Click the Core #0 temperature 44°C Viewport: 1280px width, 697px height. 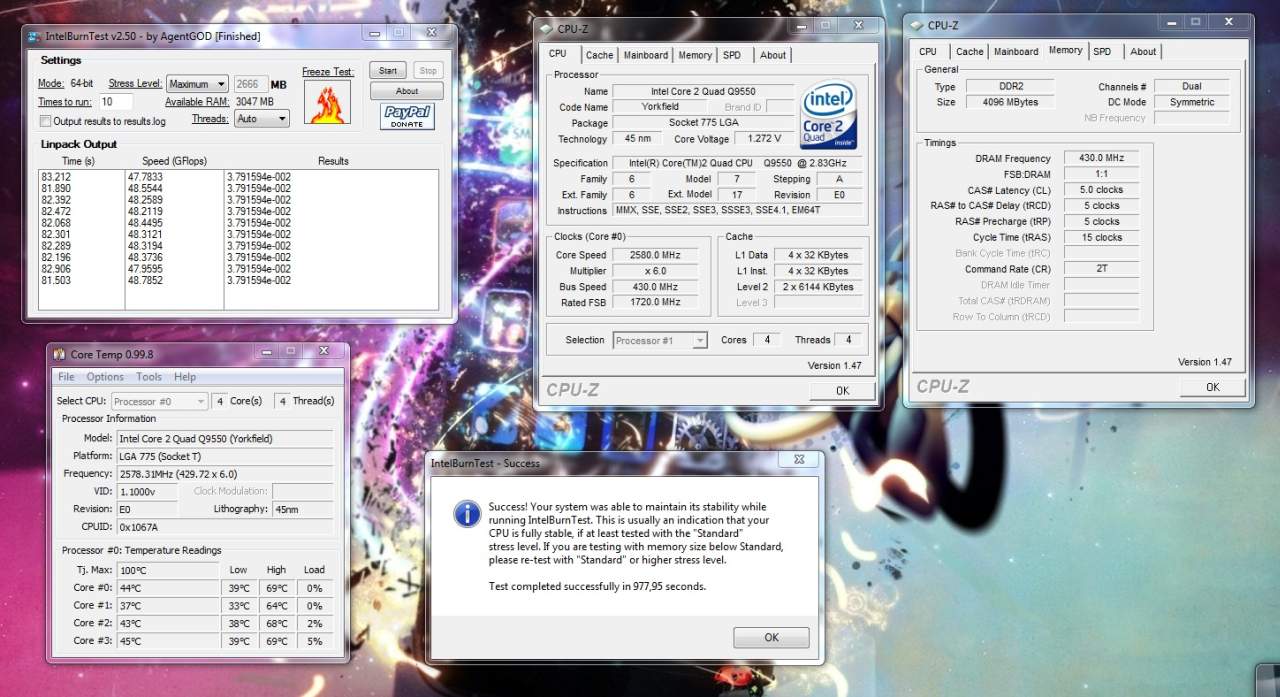(x=168, y=588)
